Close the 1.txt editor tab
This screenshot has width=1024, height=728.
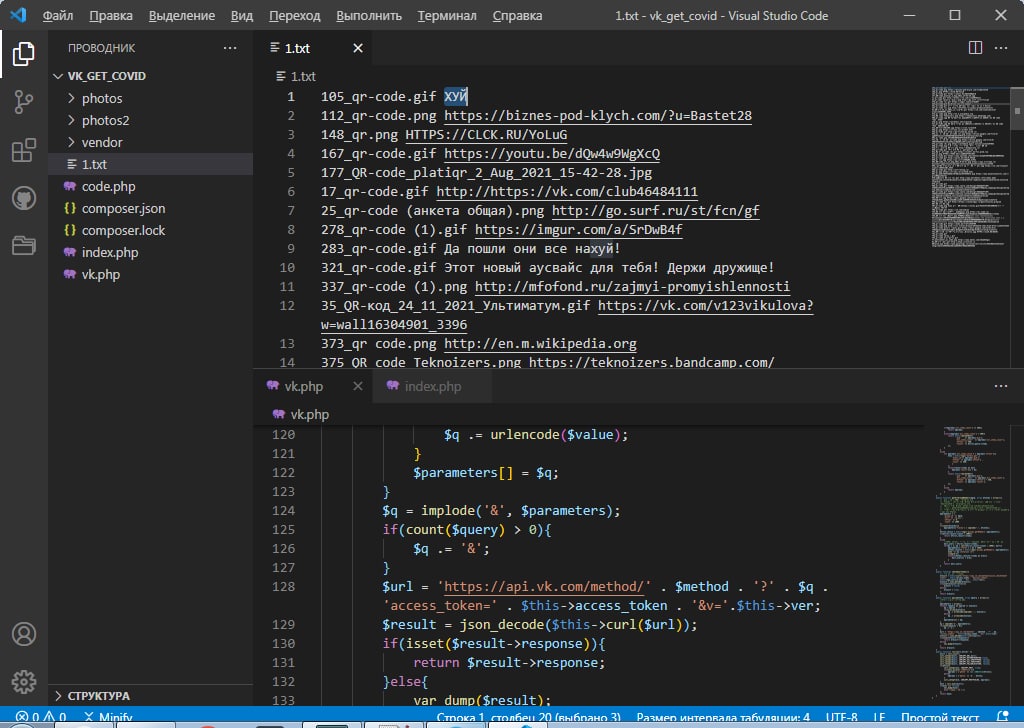[x=358, y=48]
